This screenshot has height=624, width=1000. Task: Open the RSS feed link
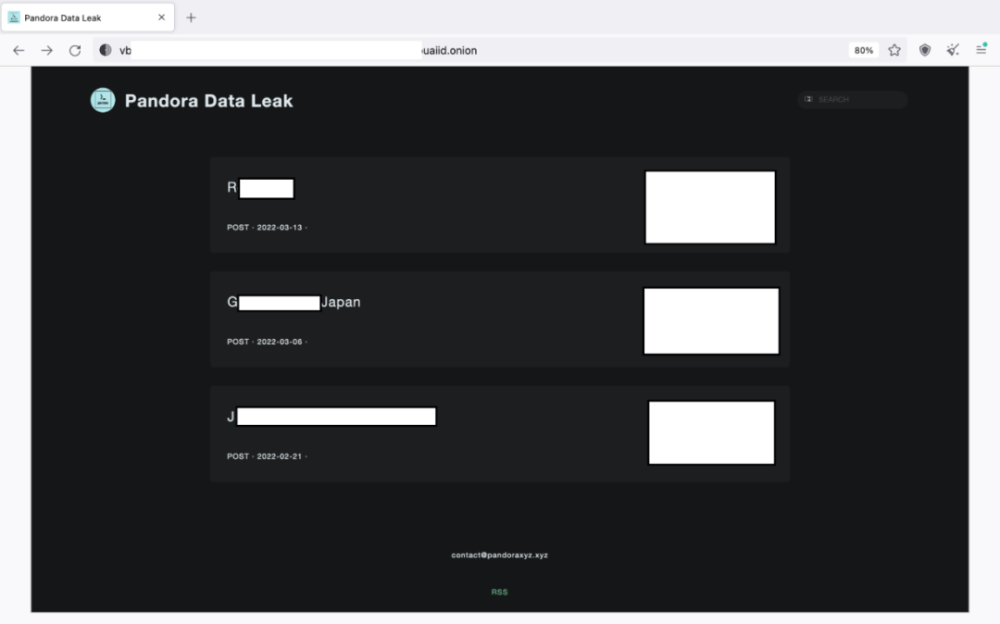tap(499, 592)
